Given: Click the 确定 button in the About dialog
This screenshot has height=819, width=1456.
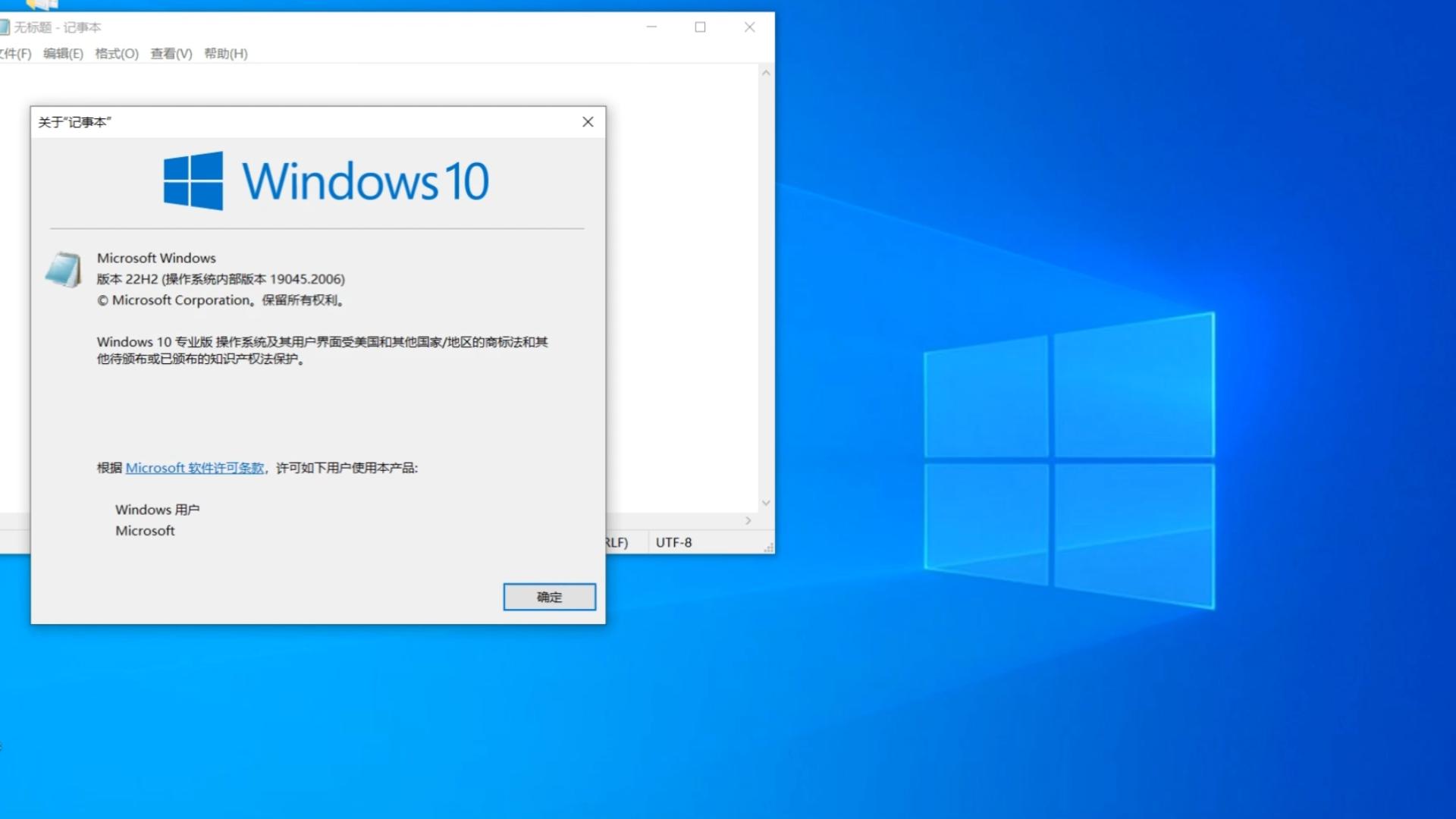Looking at the screenshot, I should tap(549, 597).
